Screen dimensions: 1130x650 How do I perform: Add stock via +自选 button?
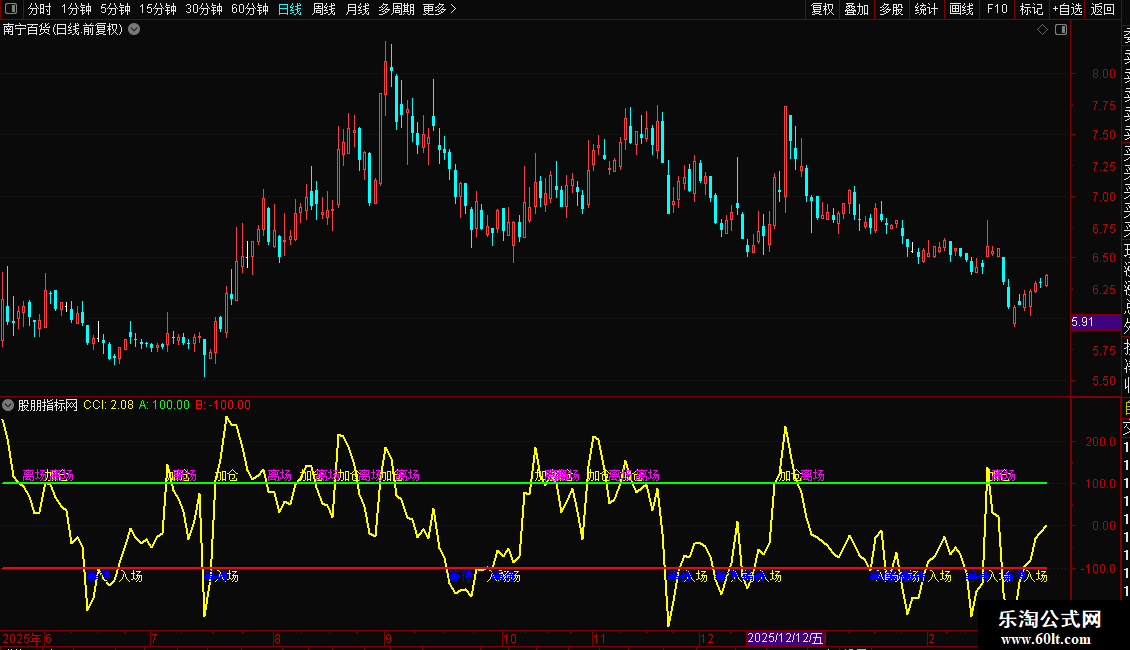coord(1067,9)
